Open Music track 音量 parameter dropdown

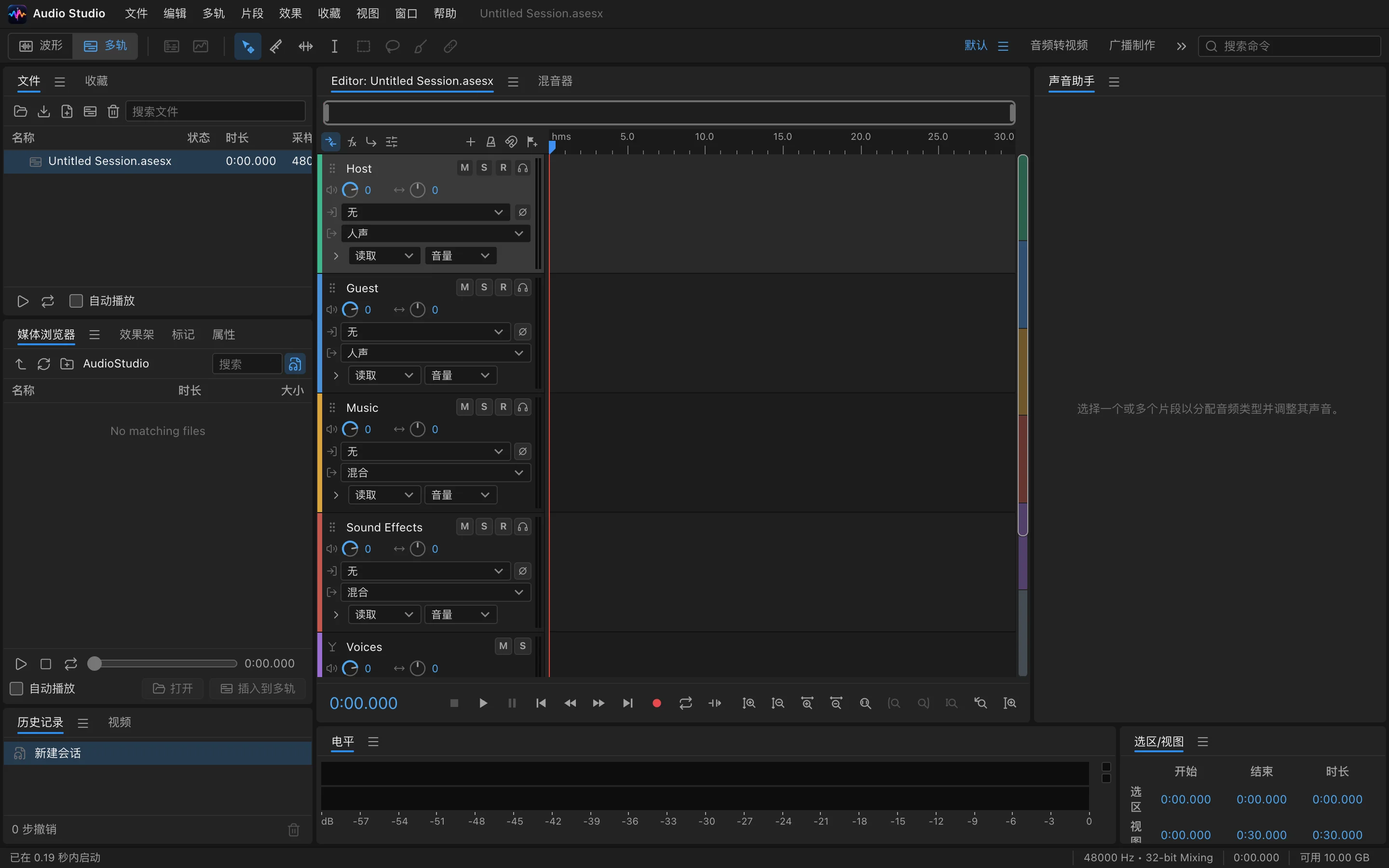coord(460,495)
